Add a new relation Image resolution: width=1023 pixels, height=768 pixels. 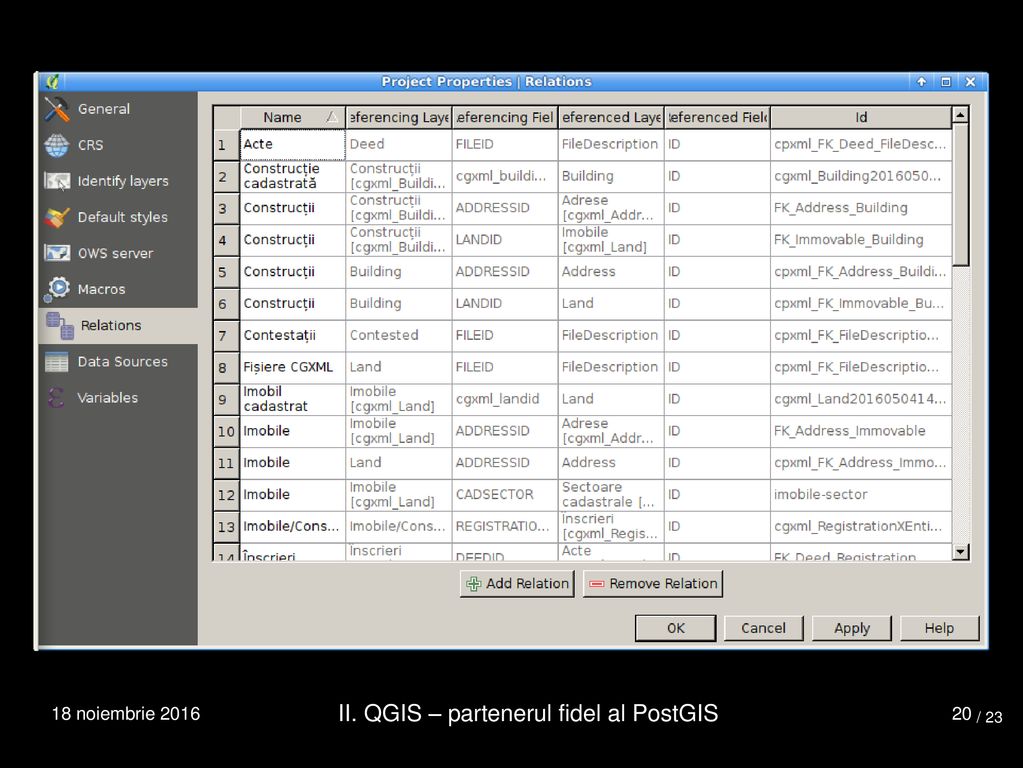click(517, 584)
